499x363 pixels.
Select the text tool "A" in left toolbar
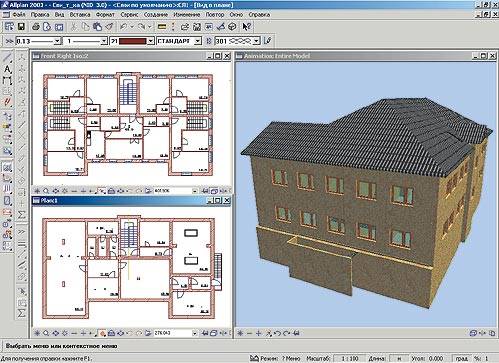tap(7, 69)
